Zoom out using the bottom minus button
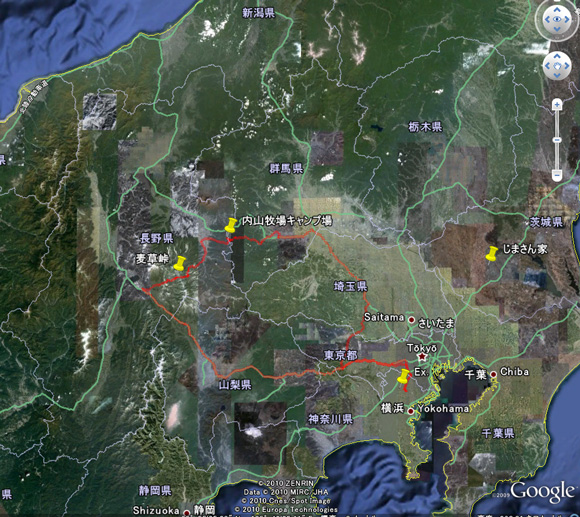The width and height of the screenshot is (580, 517). pos(557,175)
